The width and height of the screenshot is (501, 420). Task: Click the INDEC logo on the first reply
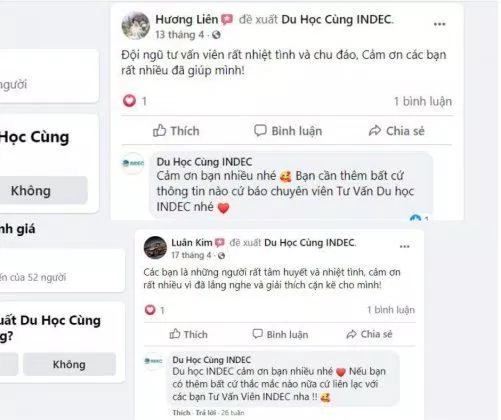tap(133, 163)
